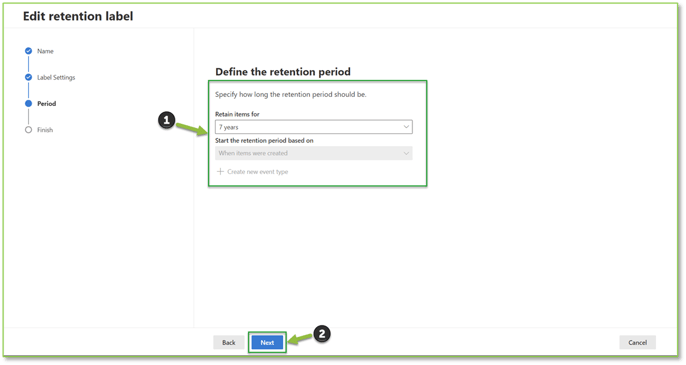Viewport: 686px width, 365px height.
Task: Click the plus icon for new event type
Action: (220, 171)
